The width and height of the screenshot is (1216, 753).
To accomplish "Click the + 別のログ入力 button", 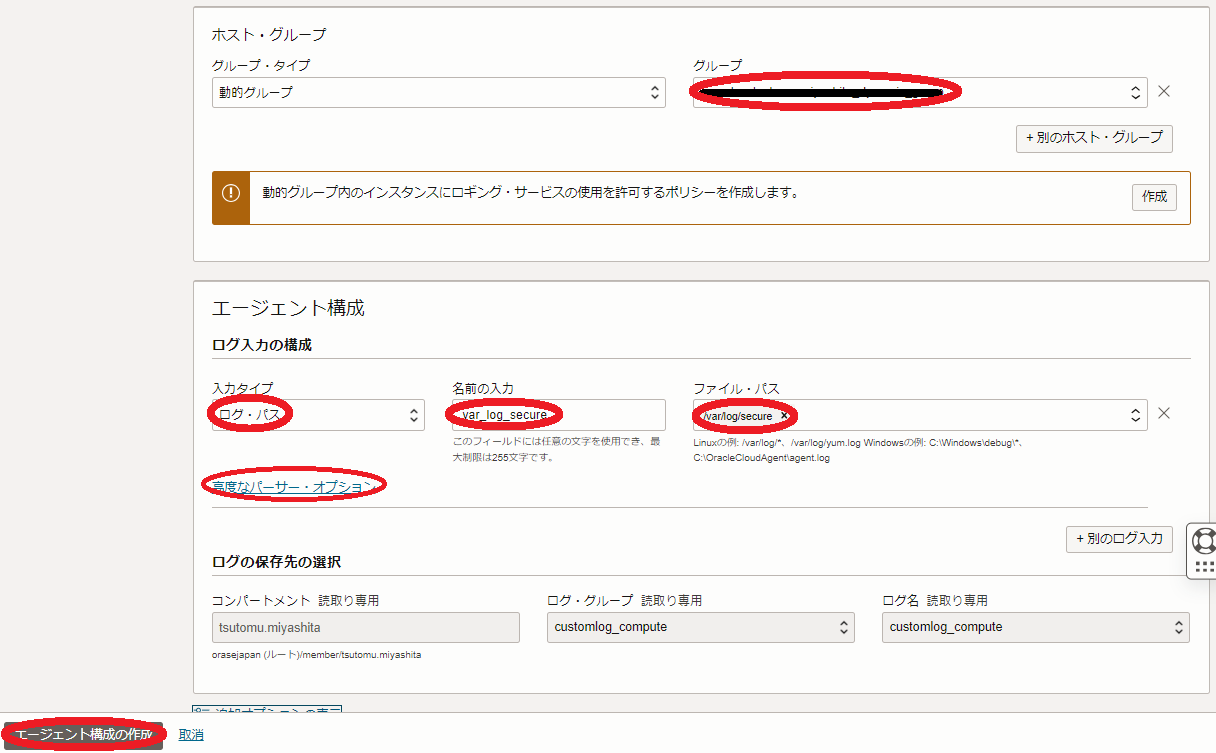I will 1119,539.
